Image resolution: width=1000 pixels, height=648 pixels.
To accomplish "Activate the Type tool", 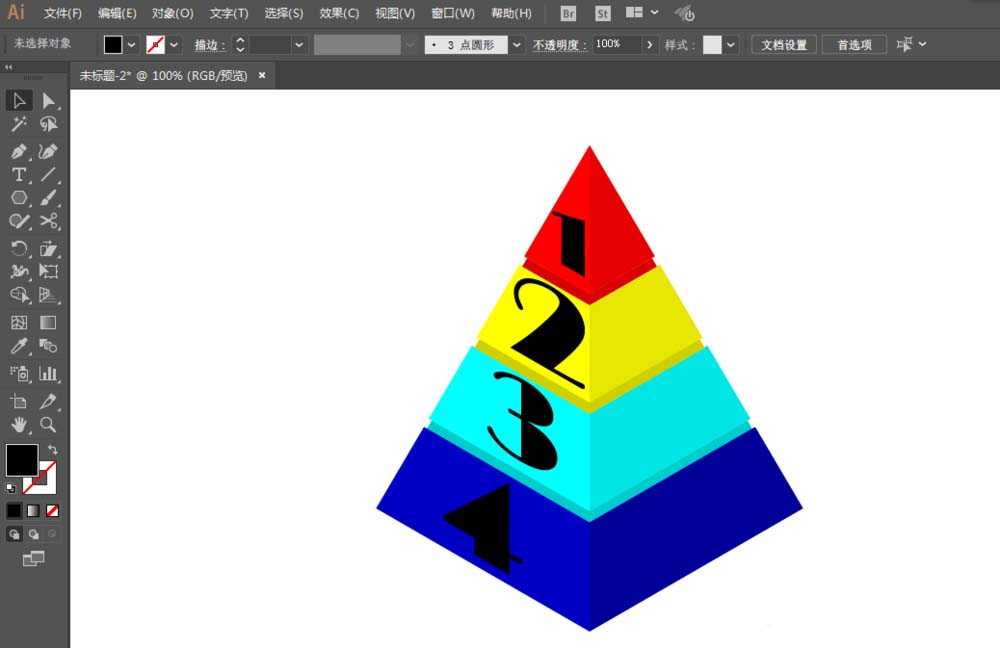I will tap(18, 175).
